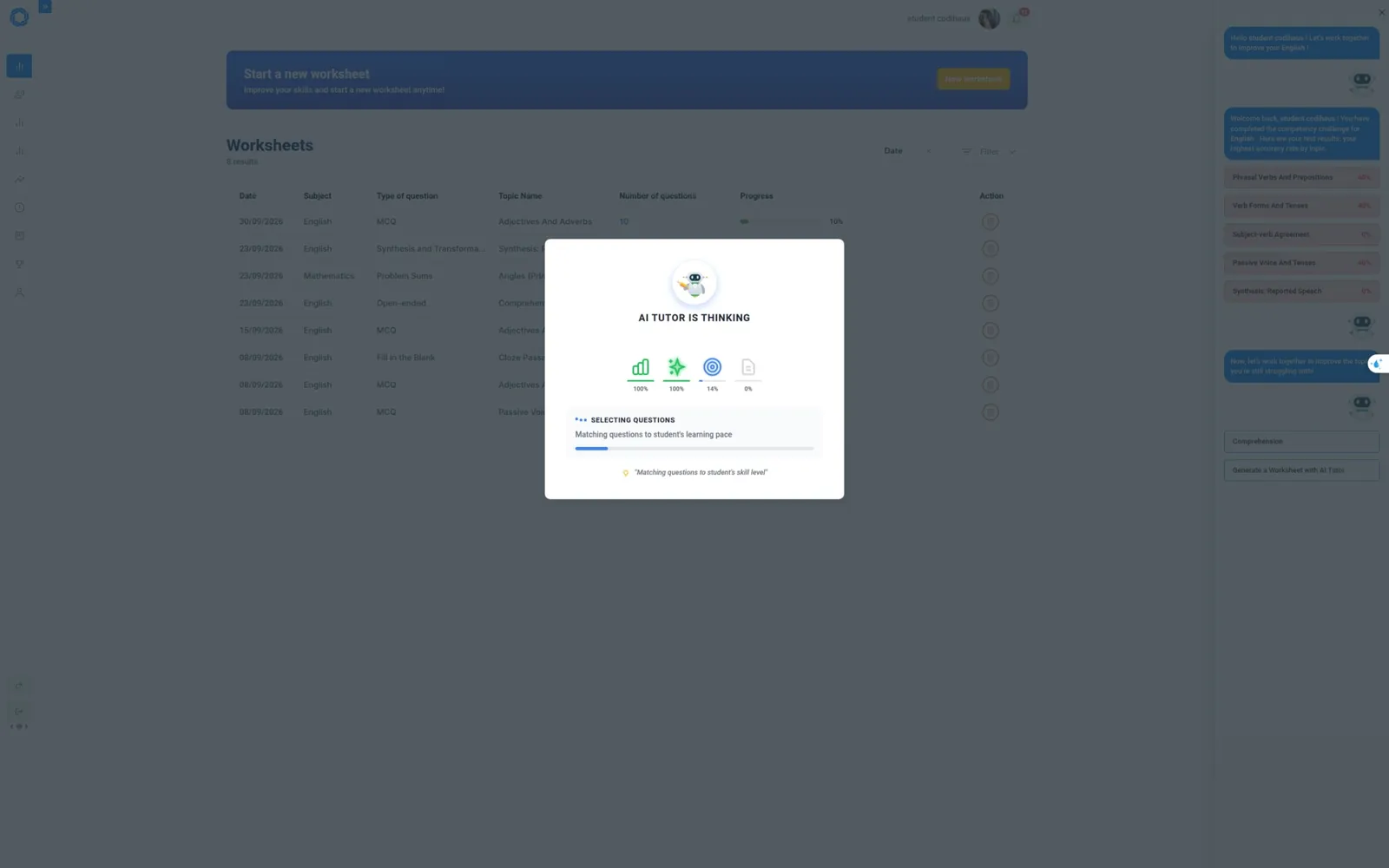The height and width of the screenshot is (868, 1389).
Task: Click the grey document step icon
Action: [x=748, y=367]
